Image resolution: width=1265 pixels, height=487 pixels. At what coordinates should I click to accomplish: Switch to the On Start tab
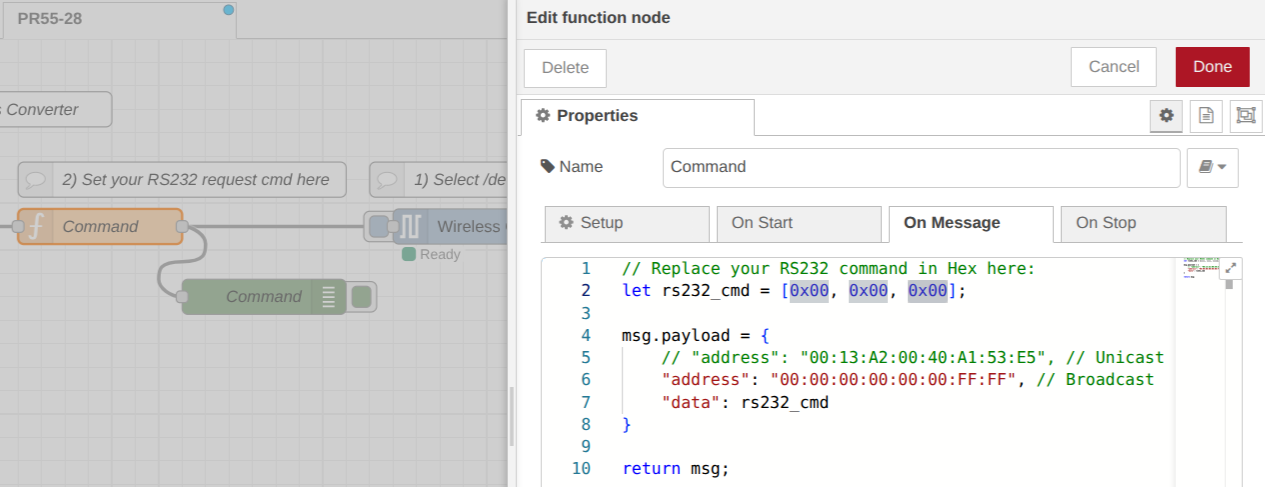tap(799, 224)
